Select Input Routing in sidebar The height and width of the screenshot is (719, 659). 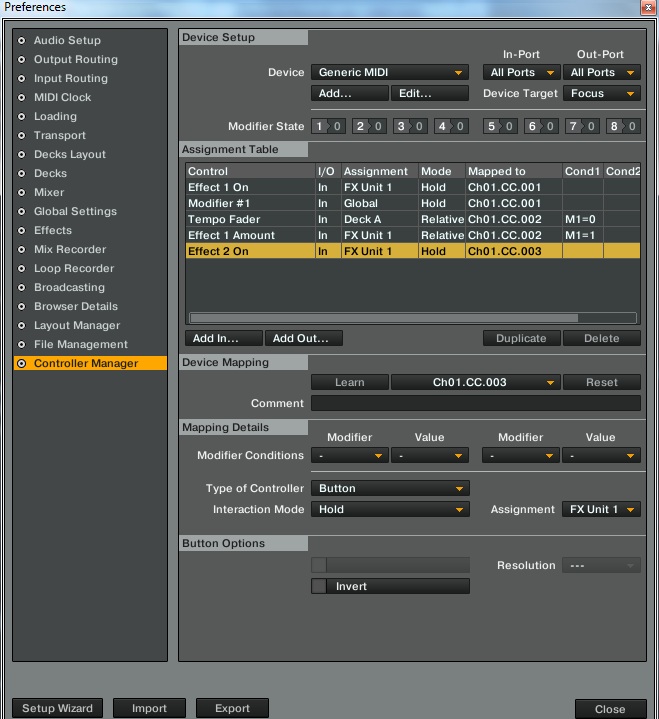coord(71,78)
